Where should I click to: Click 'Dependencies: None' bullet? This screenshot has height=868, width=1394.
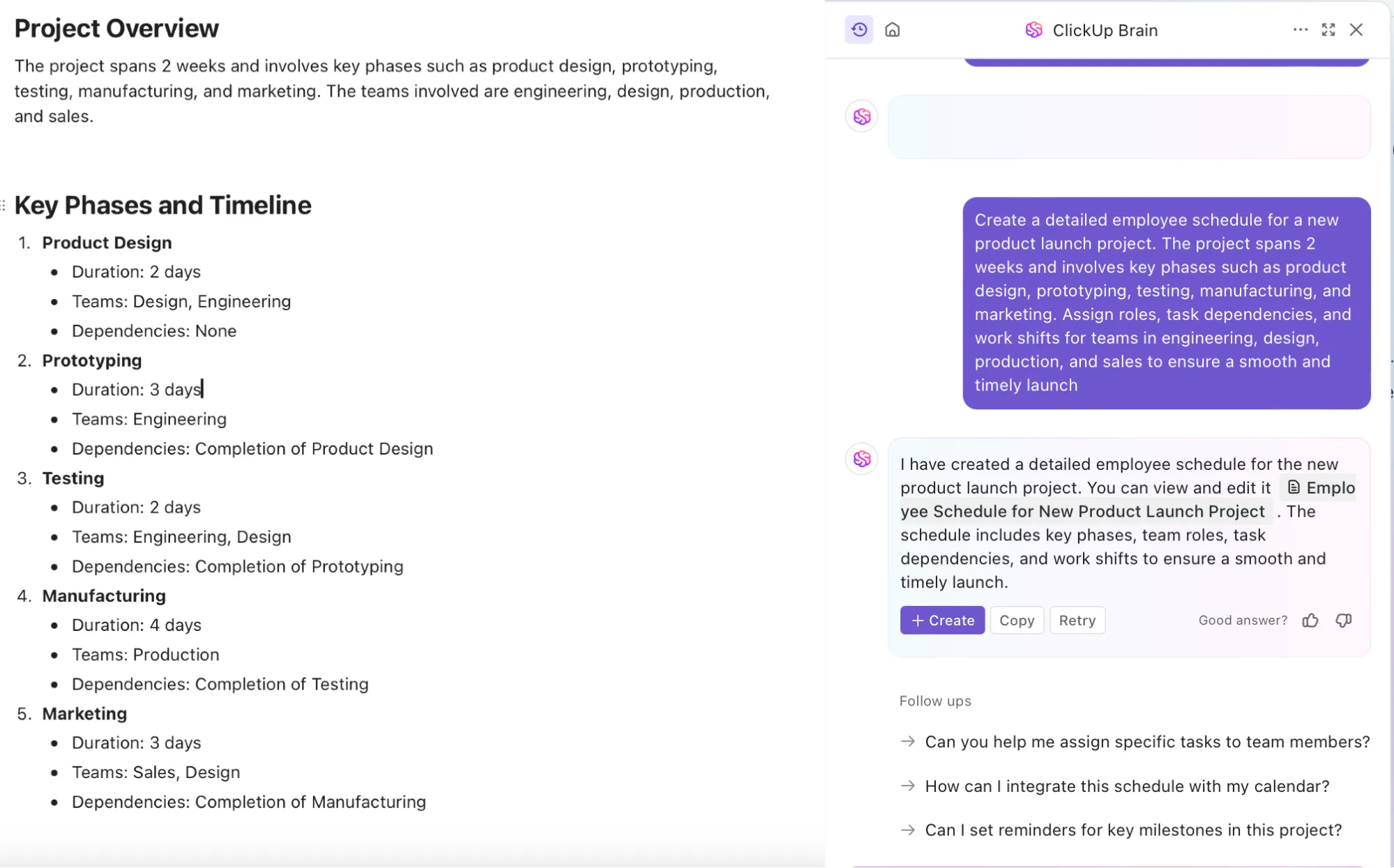154,331
